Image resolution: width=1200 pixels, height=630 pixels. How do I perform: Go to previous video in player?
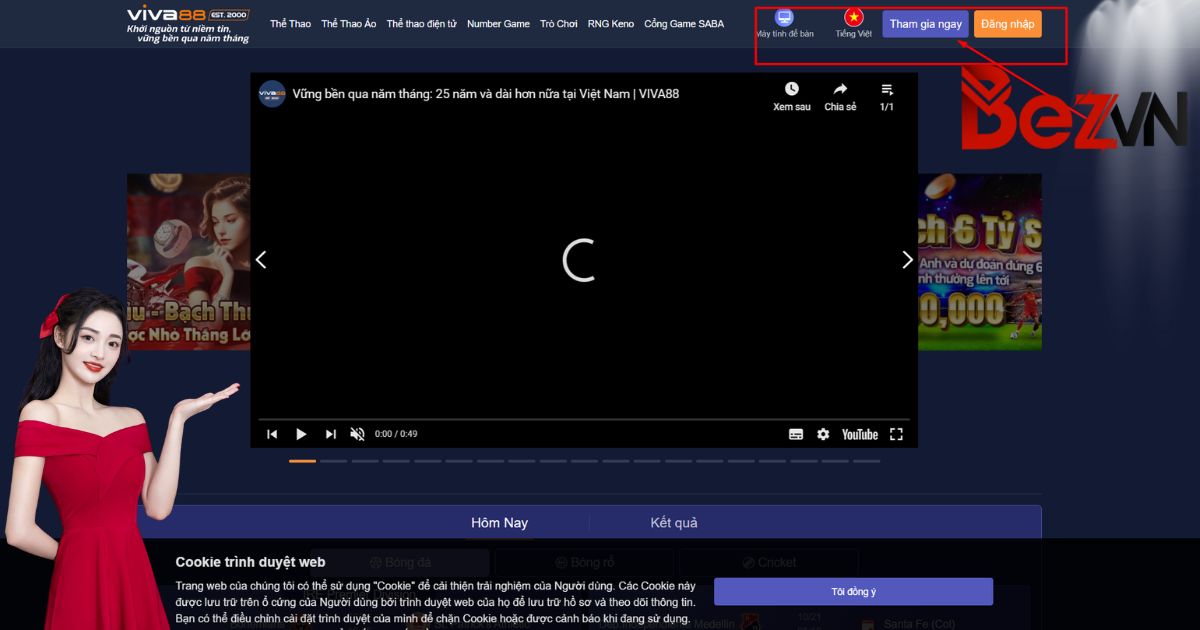272,434
